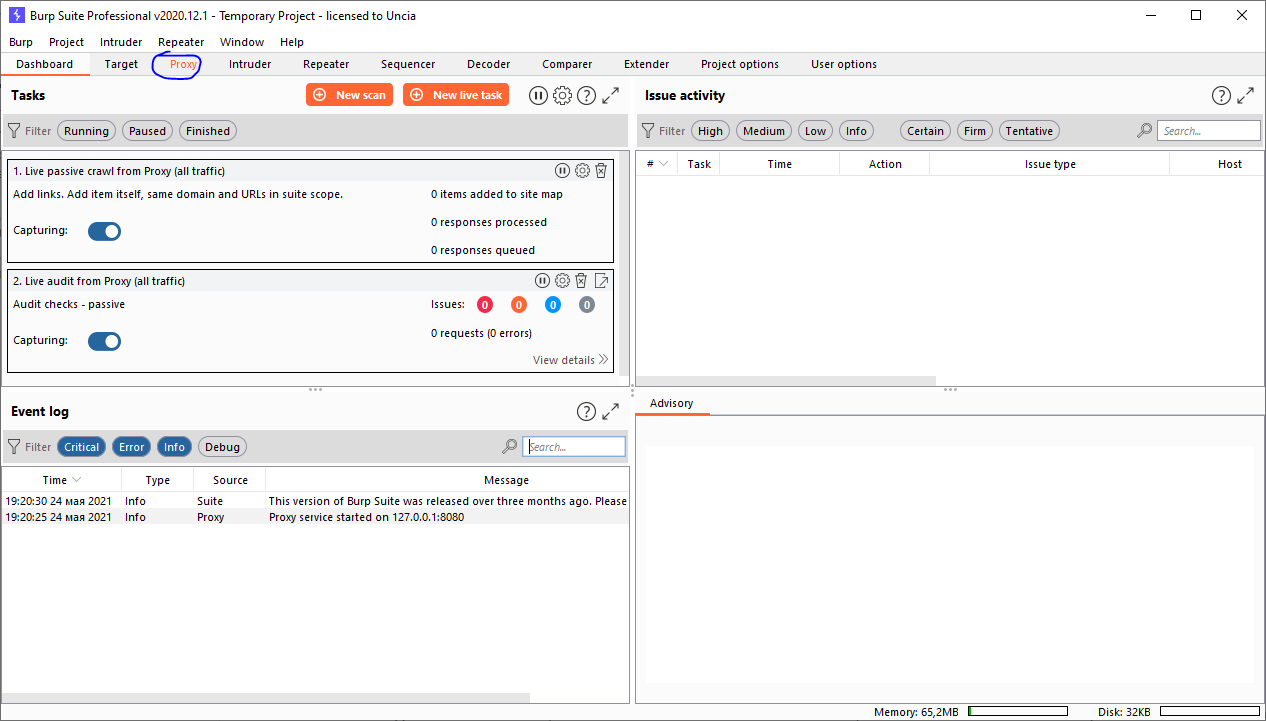Screen dimensions: 1266x721
Task: Expand the Event log panel
Action: tap(611, 411)
